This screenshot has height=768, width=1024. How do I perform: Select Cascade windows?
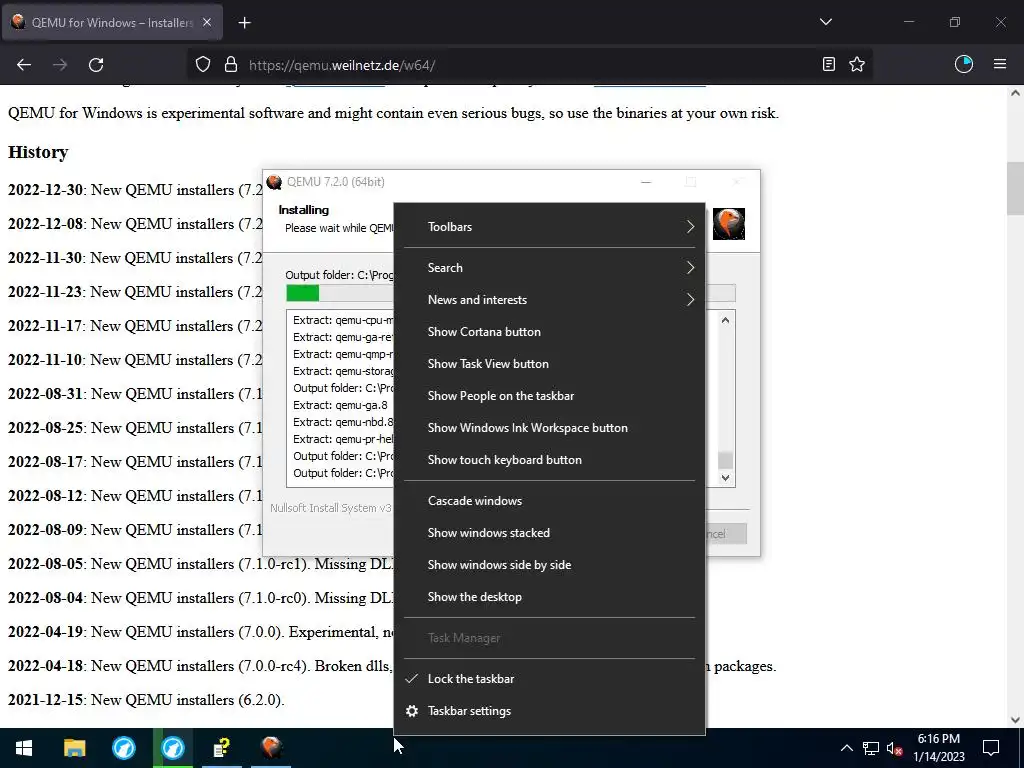(x=549, y=501)
